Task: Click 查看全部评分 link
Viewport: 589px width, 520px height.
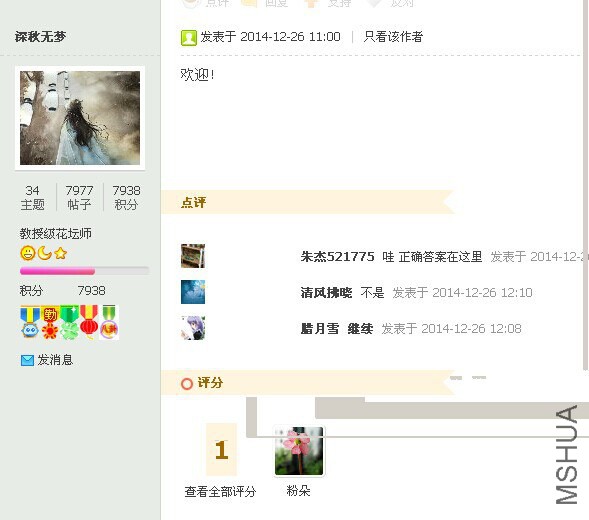Action: (x=220, y=491)
